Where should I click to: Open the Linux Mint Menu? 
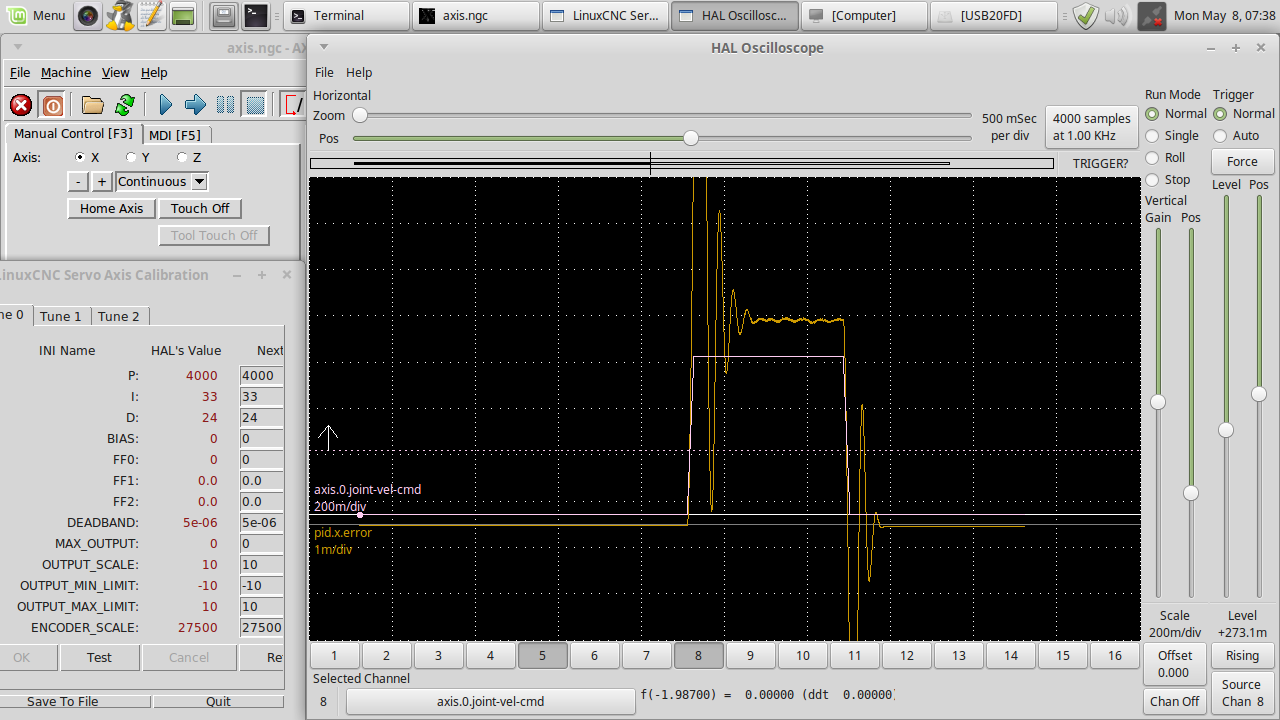[37, 16]
